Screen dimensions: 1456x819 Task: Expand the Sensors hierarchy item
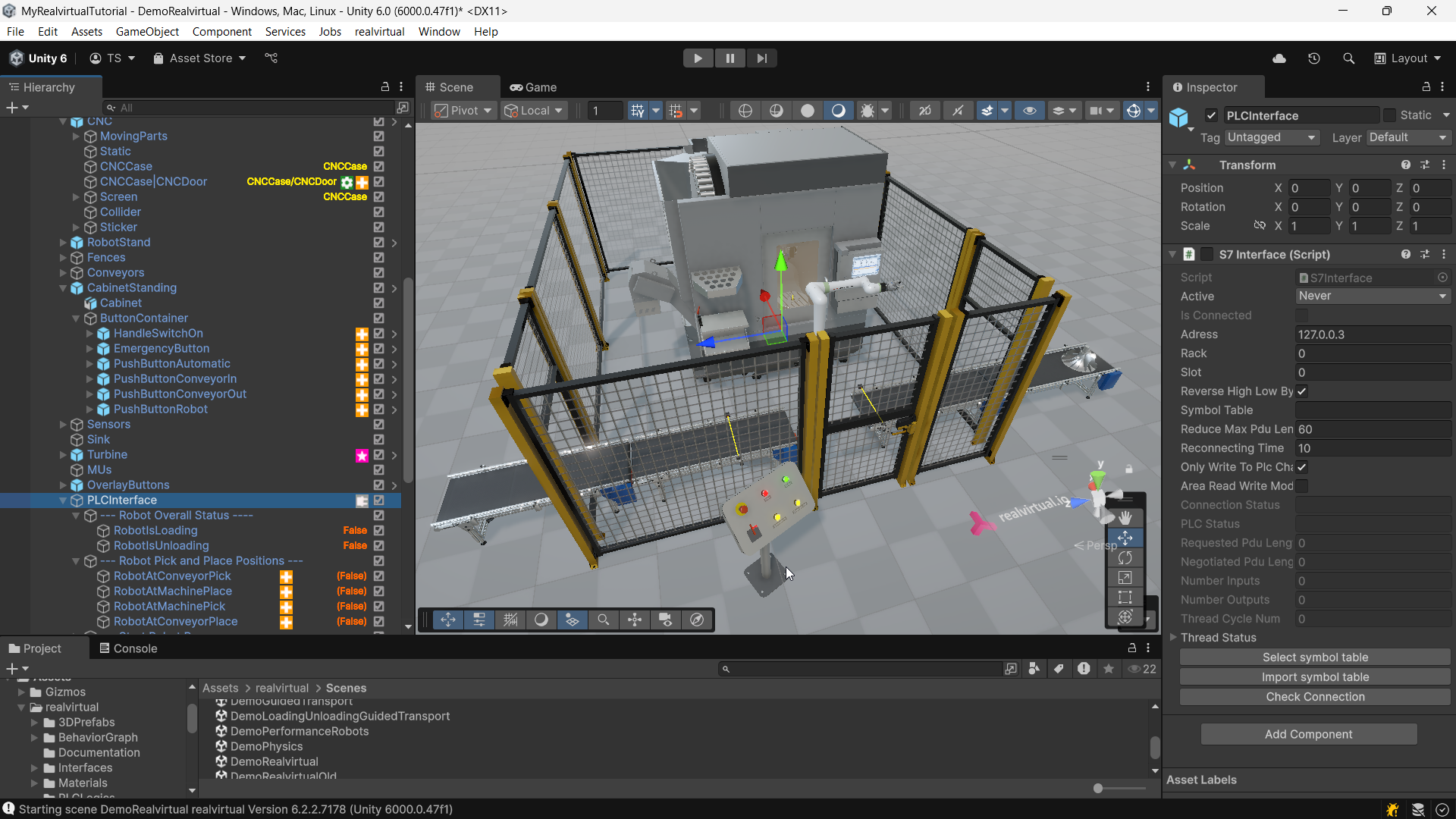[x=64, y=425]
